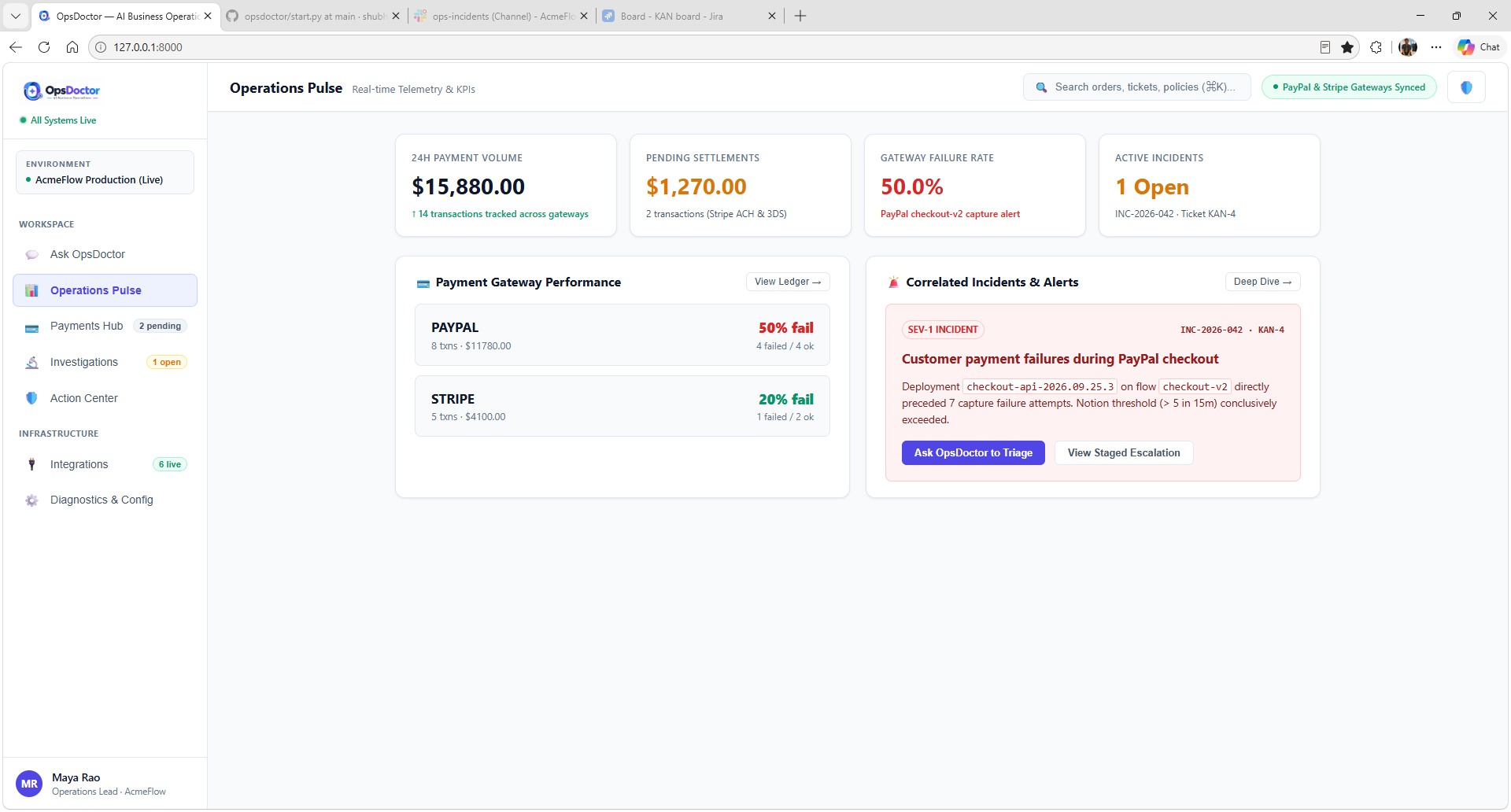Open browser settings and more menu
Screen dimensions: 1511x812
tap(1436, 47)
